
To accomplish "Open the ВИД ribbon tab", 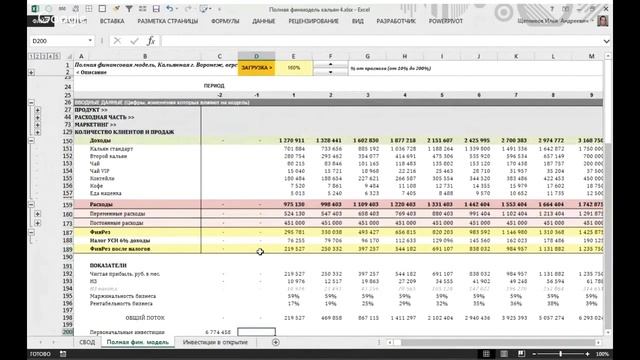I will pyautogui.click(x=358, y=21).
